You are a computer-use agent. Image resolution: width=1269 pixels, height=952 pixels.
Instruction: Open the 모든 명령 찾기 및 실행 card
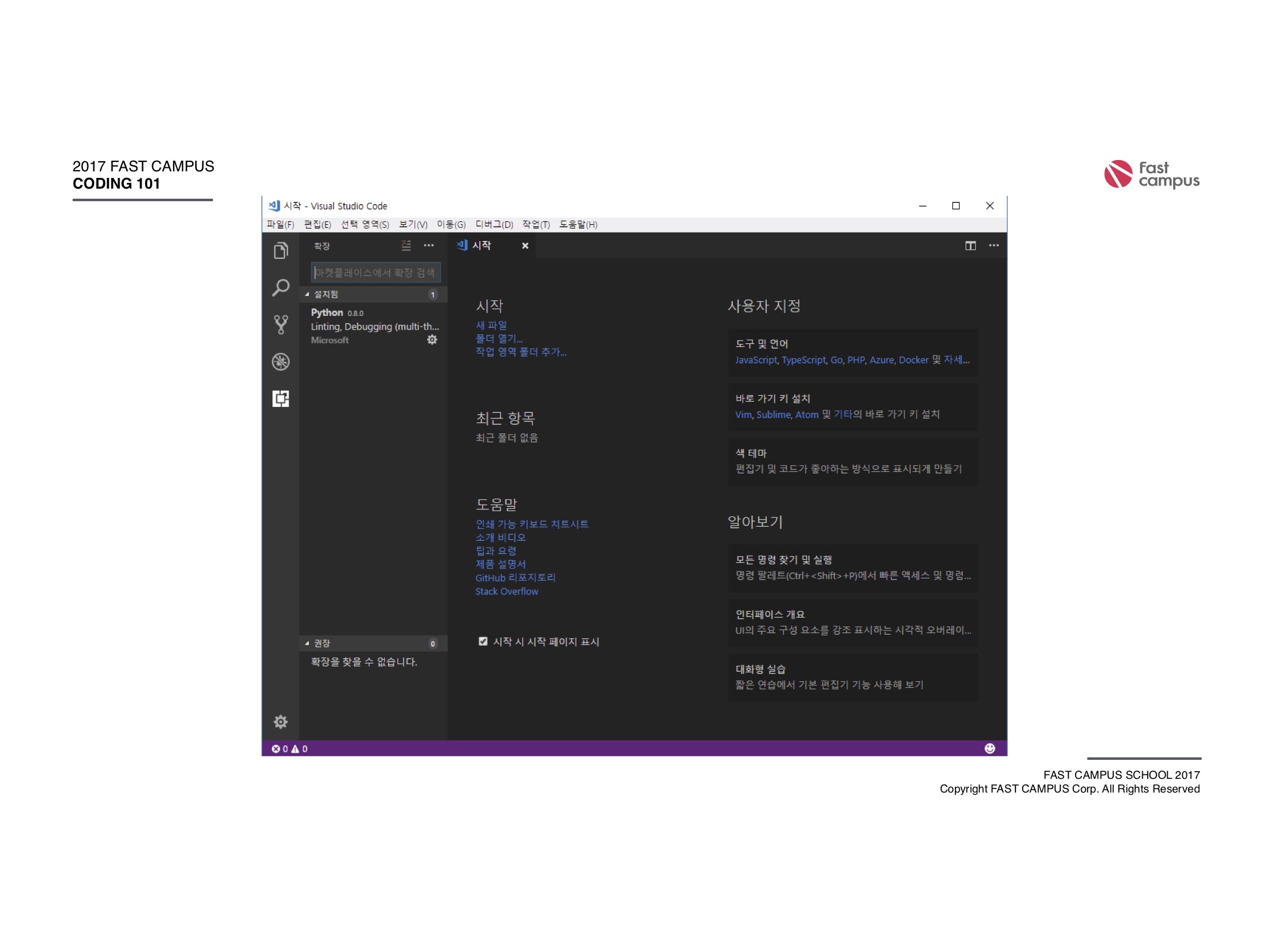coord(853,568)
